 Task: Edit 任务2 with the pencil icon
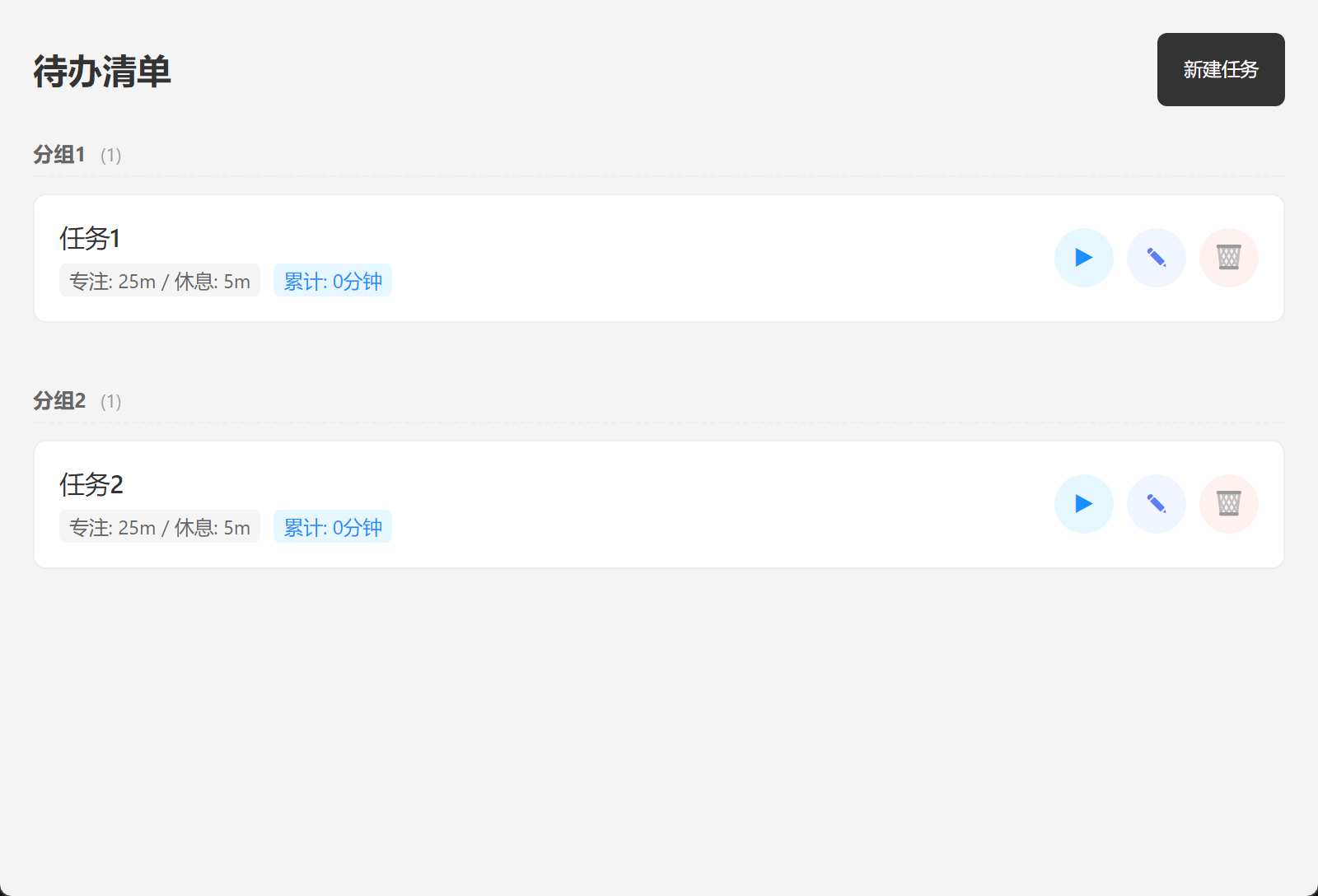pos(1156,504)
